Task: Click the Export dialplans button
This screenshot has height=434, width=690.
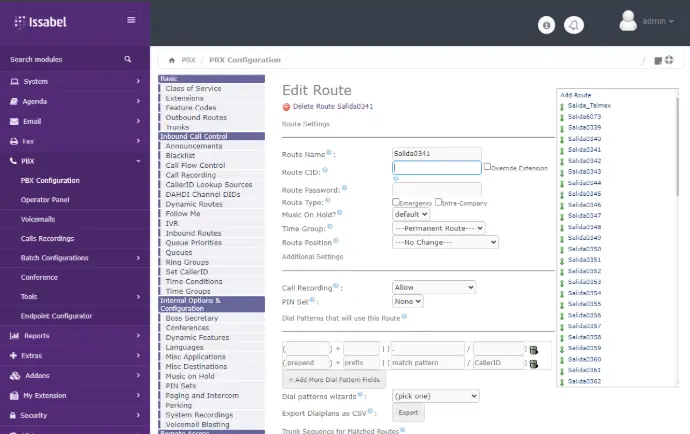Action: click(408, 412)
